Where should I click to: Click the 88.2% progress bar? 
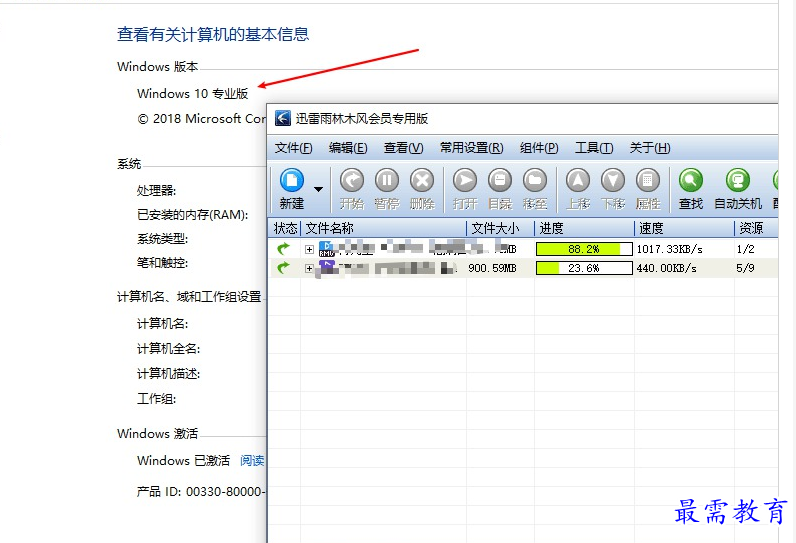click(x=584, y=249)
